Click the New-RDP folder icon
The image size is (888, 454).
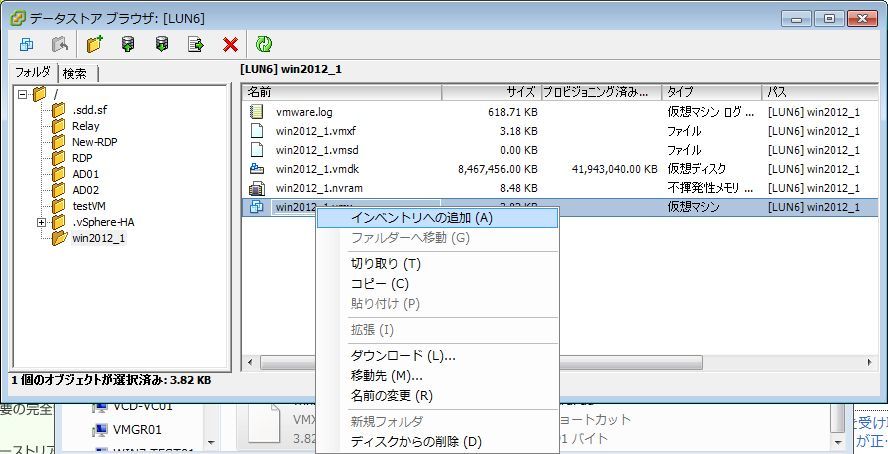pyautogui.click(x=58, y=142)
